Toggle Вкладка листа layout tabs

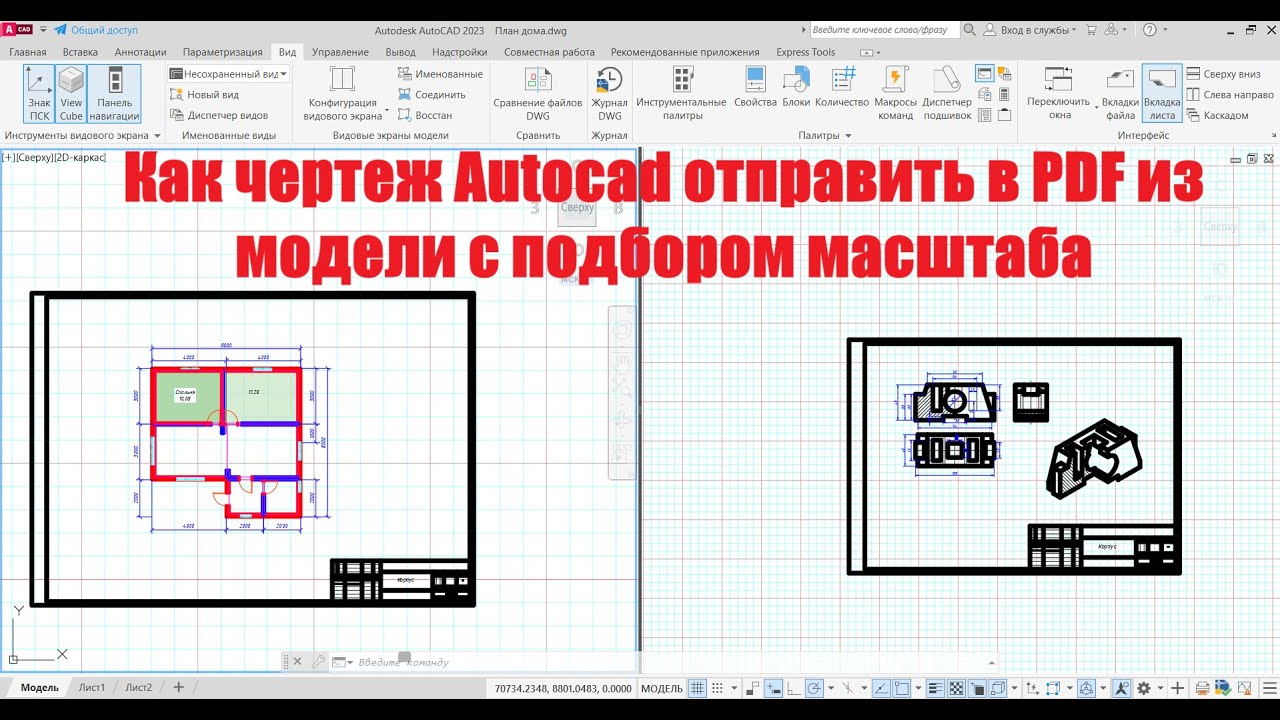1162,94
